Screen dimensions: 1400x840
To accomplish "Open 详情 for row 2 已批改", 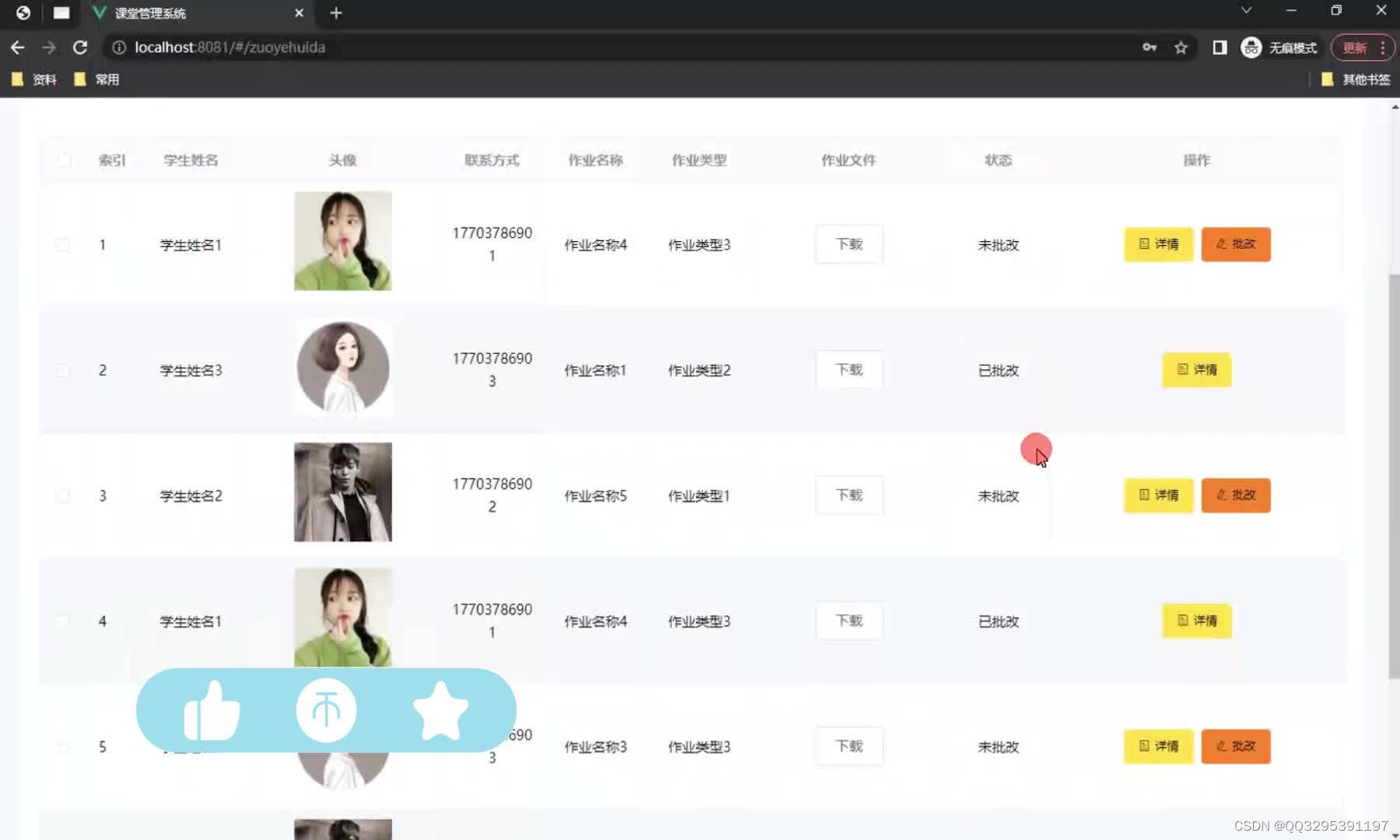I will pyautogui.click(x=1197, y=369).
